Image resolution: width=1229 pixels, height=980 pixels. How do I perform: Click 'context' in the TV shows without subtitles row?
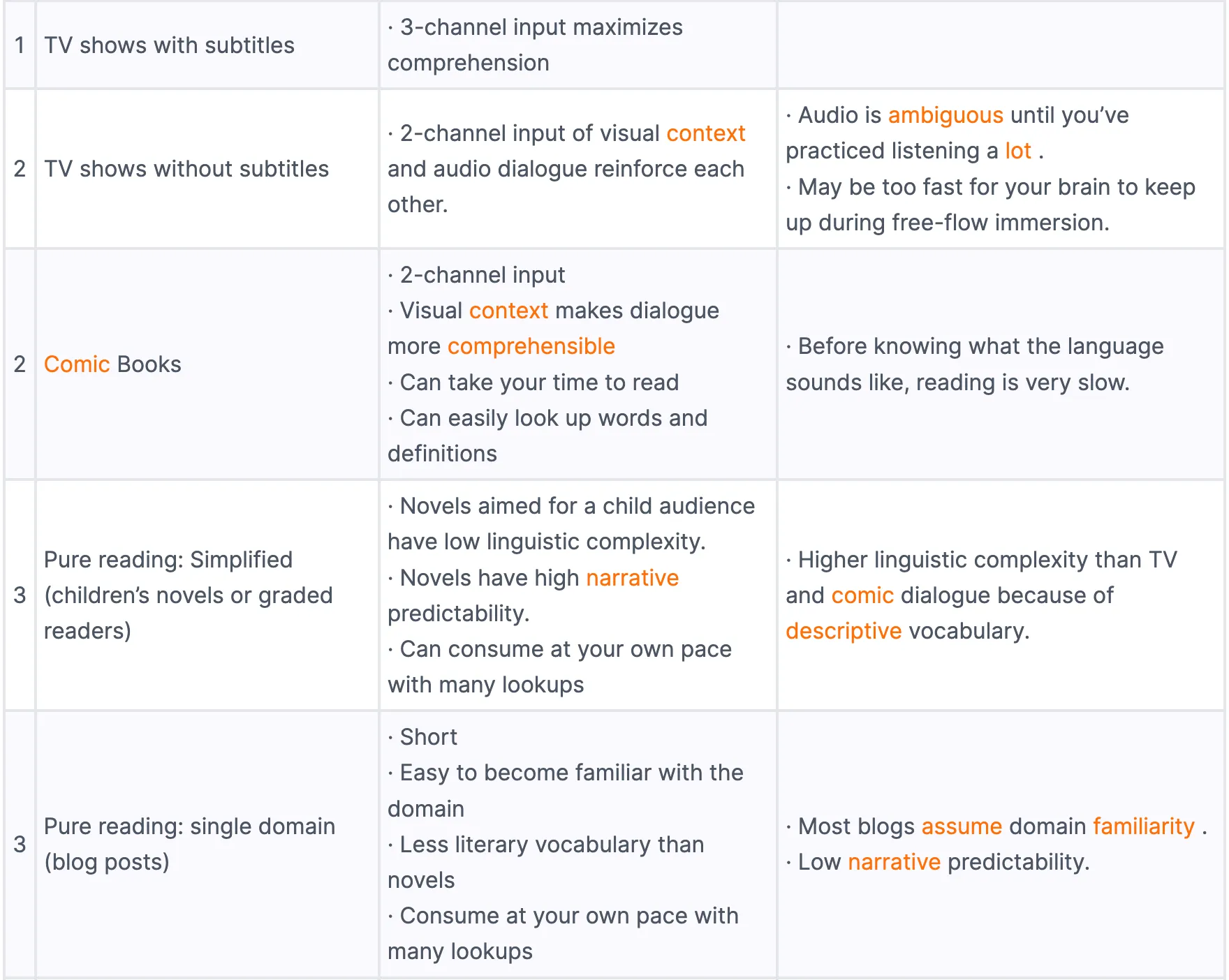(706, 133)
